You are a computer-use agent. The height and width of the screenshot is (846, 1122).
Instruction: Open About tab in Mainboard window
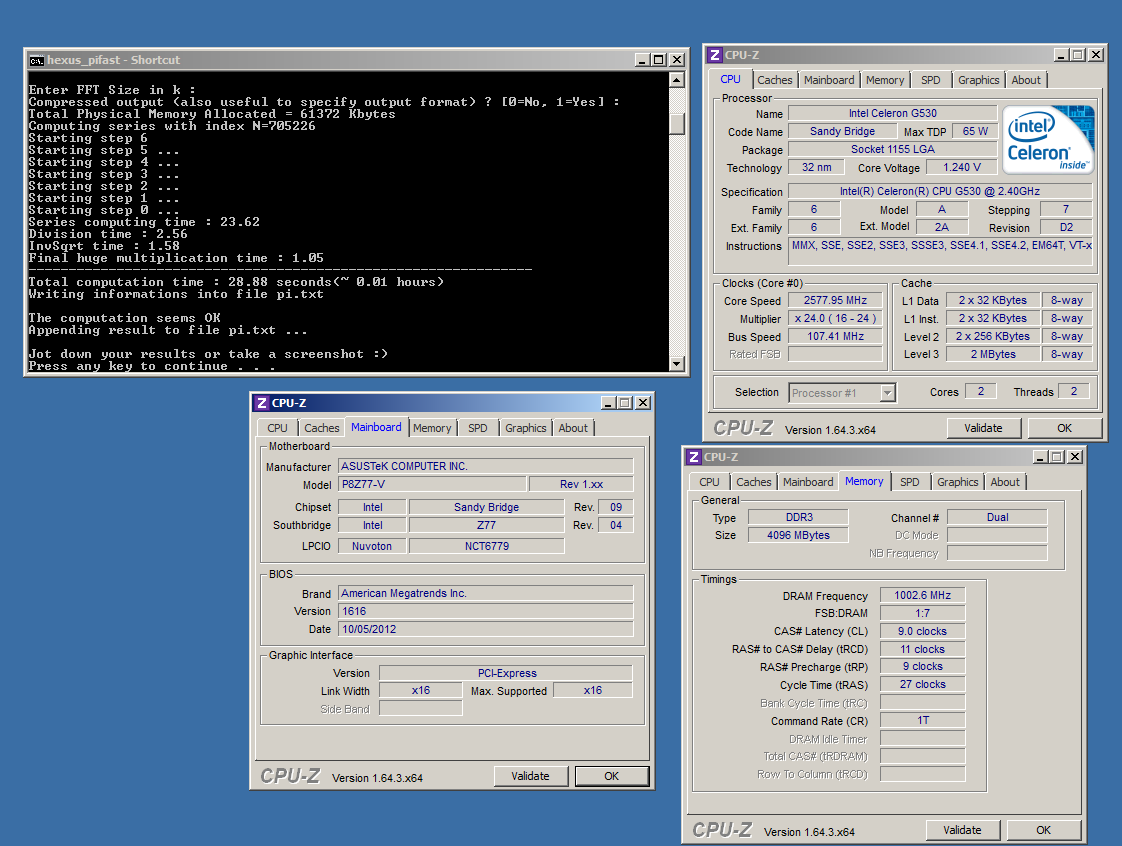click(x=573, y=428)
